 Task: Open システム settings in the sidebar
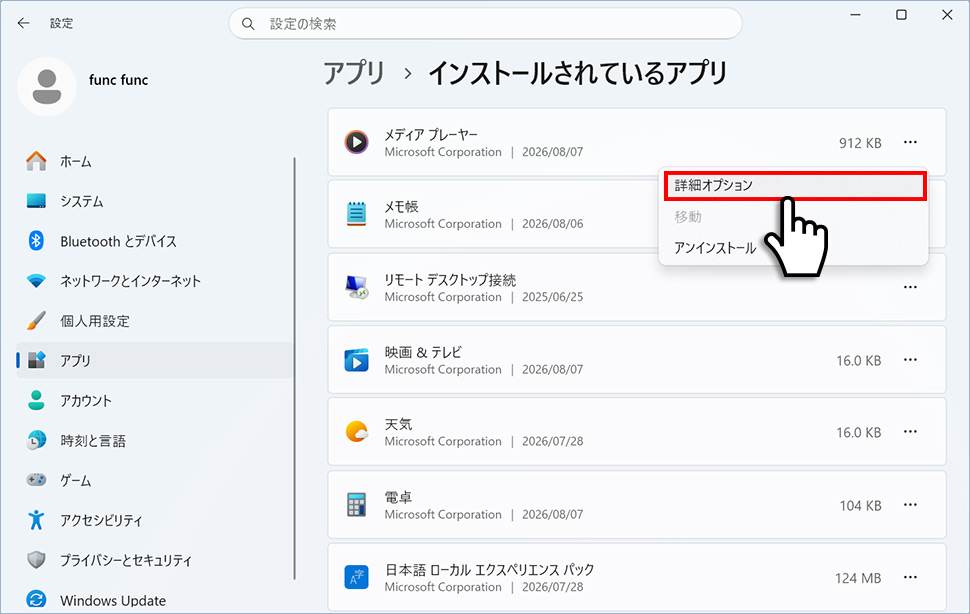pos(155,201)
